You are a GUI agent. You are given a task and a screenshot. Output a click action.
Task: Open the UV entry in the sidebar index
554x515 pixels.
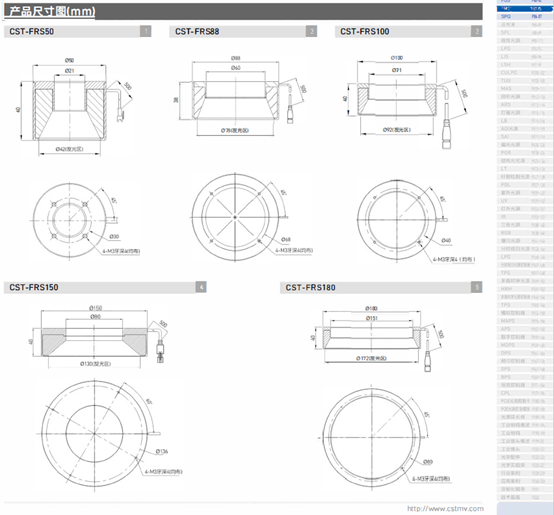(x=524, y=201)
